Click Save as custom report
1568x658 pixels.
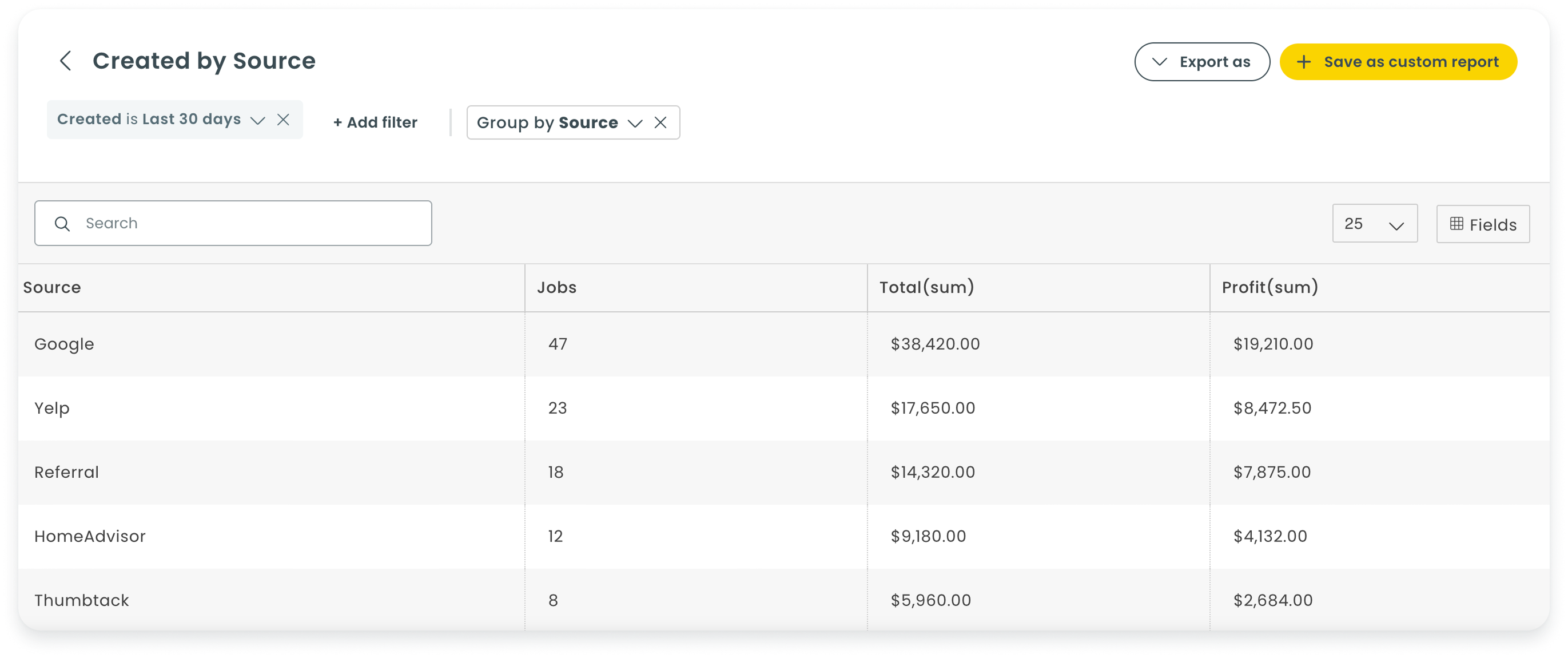pos(1398,62)
